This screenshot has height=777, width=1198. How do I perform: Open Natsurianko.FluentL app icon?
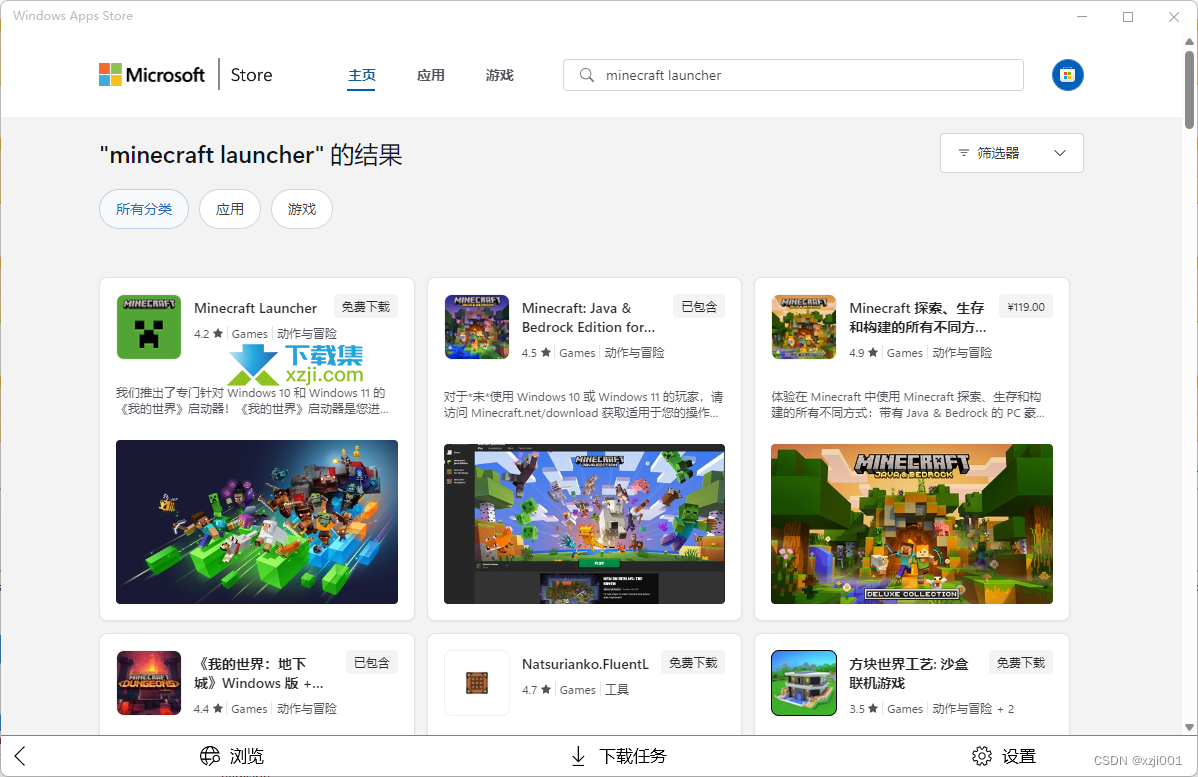477,683
